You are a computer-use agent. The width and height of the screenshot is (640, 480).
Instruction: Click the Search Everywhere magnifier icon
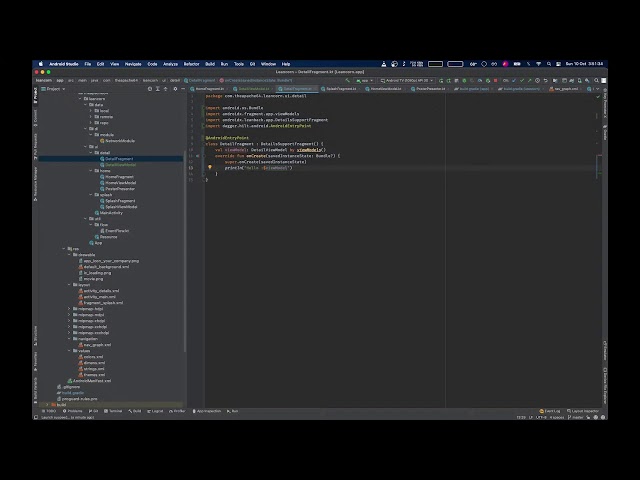click(596, 80)
